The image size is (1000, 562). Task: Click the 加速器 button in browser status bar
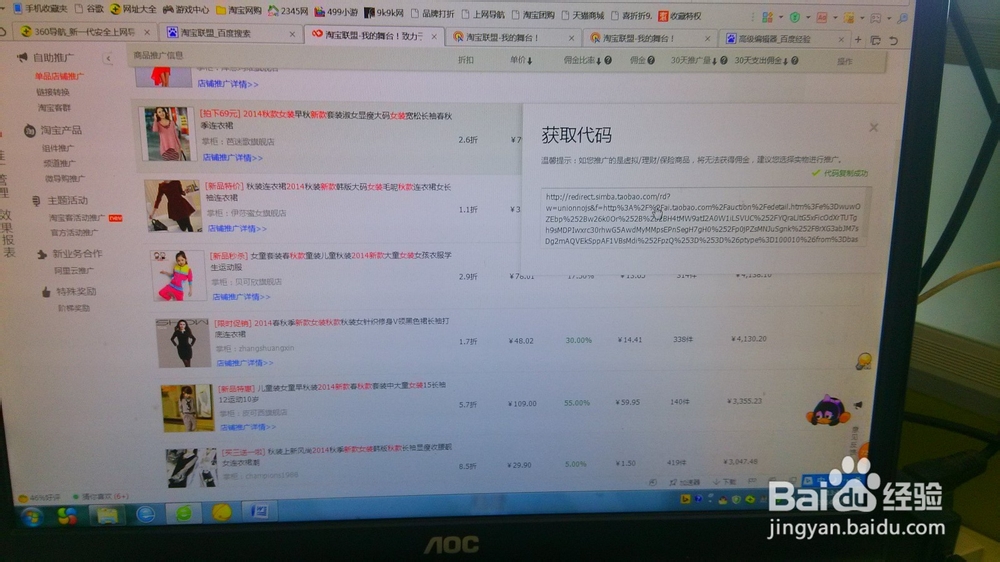click(685, 482)
